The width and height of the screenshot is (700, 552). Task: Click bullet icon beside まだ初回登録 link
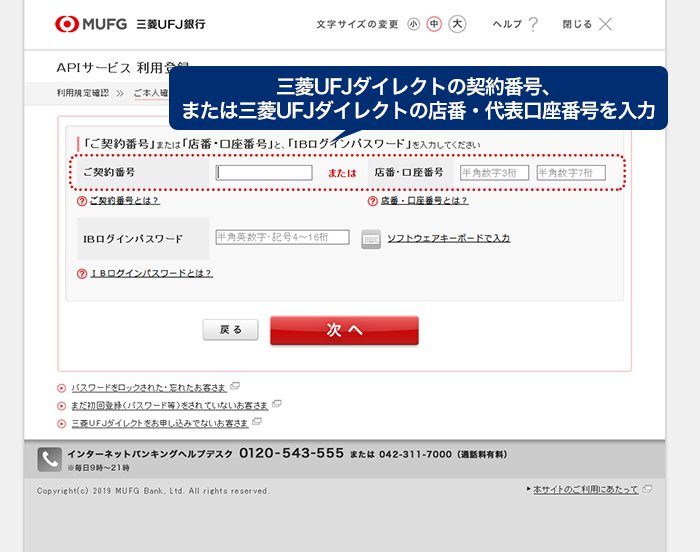click(x=62, y=406)
